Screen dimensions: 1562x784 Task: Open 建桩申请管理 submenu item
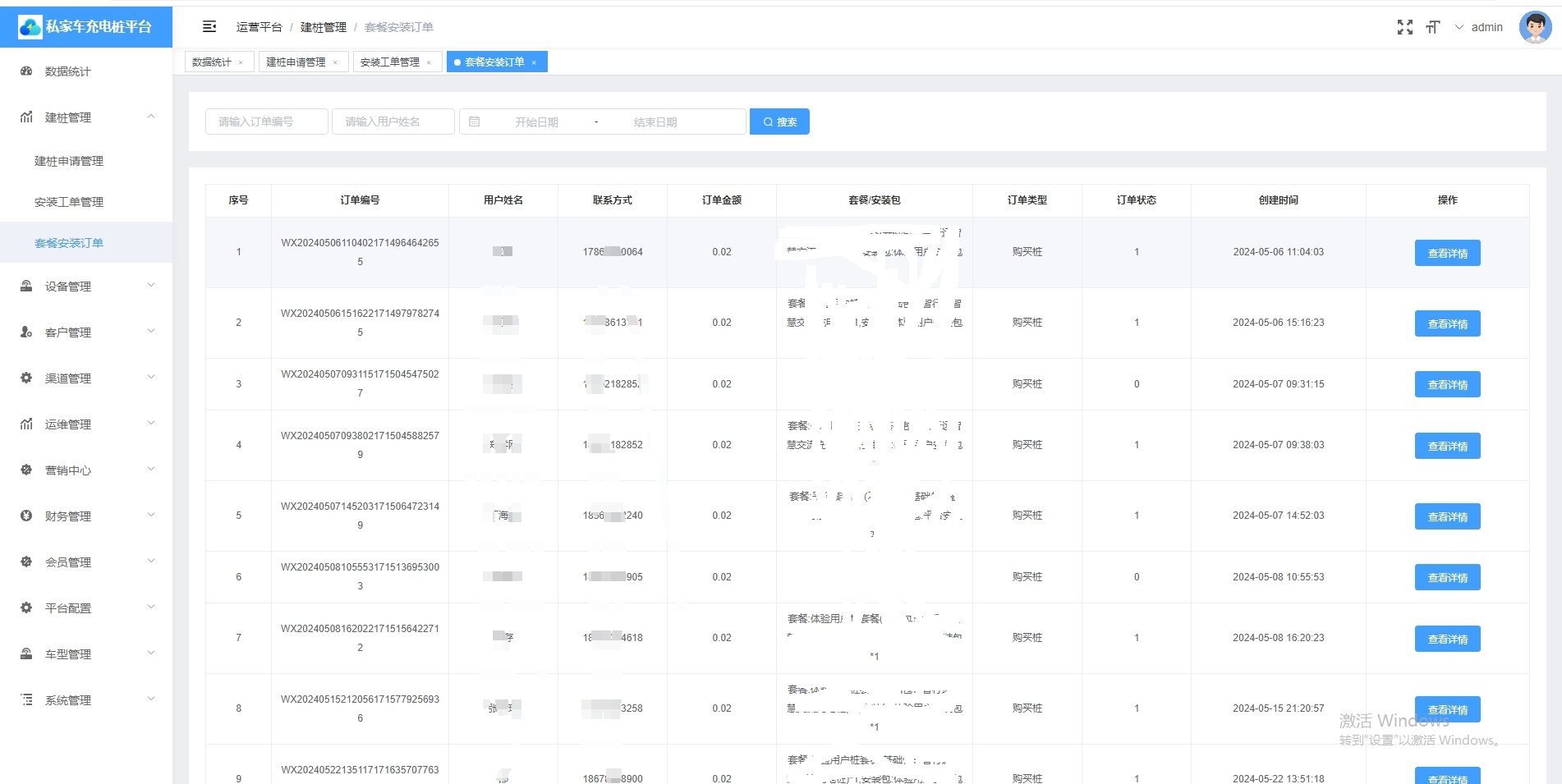pyautogui.click(x=86, y=161)
